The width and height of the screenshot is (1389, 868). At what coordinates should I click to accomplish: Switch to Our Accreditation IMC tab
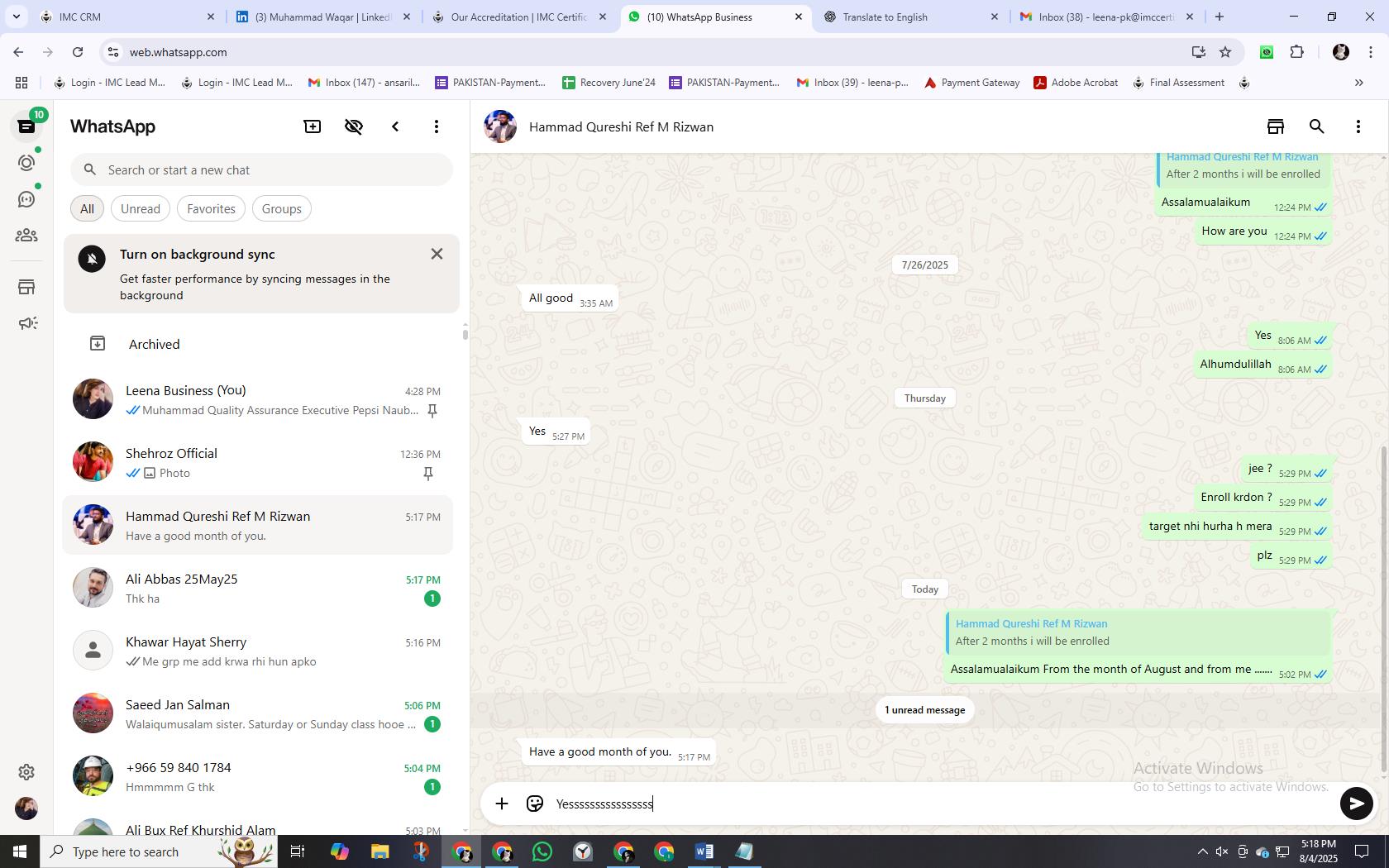[519, 17]
